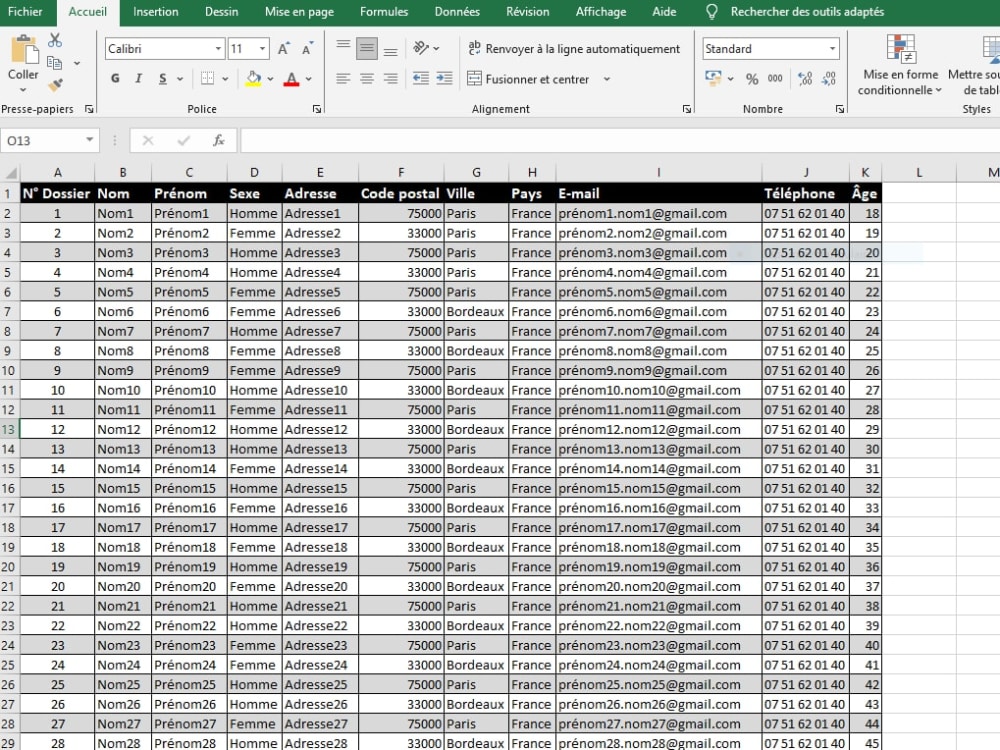Switch to Mise en page tab
The height and width of the screenshot is (750, 1000).
pos(299,11)
